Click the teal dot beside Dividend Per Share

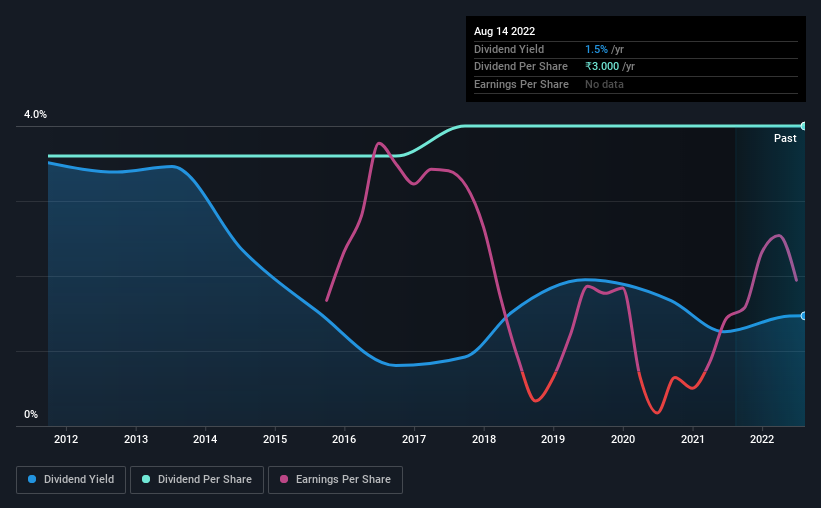[x=146, y=480]
